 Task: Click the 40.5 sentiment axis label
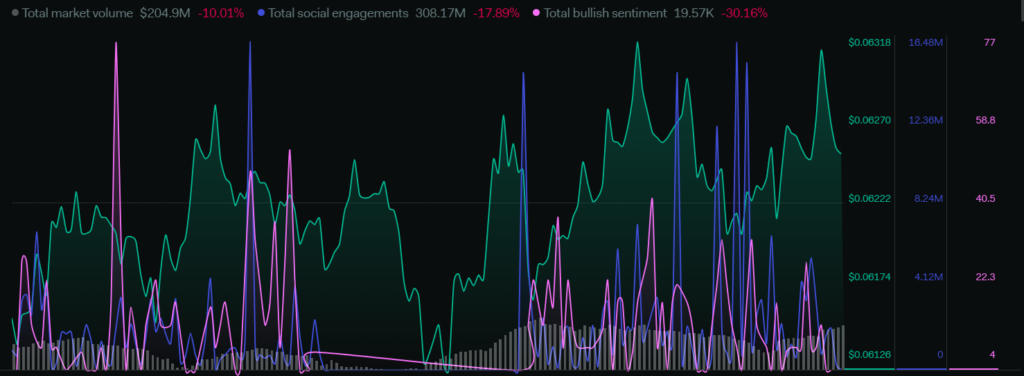985,198
